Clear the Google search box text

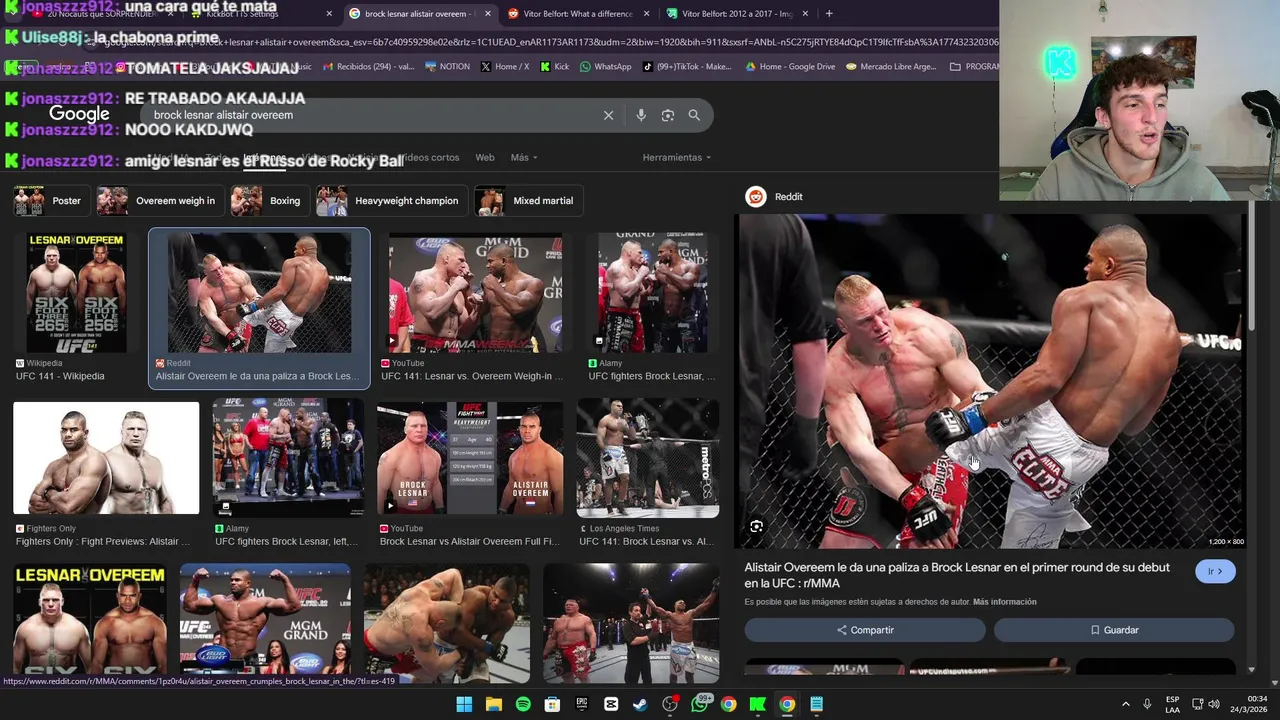click(x=608, y=115)
